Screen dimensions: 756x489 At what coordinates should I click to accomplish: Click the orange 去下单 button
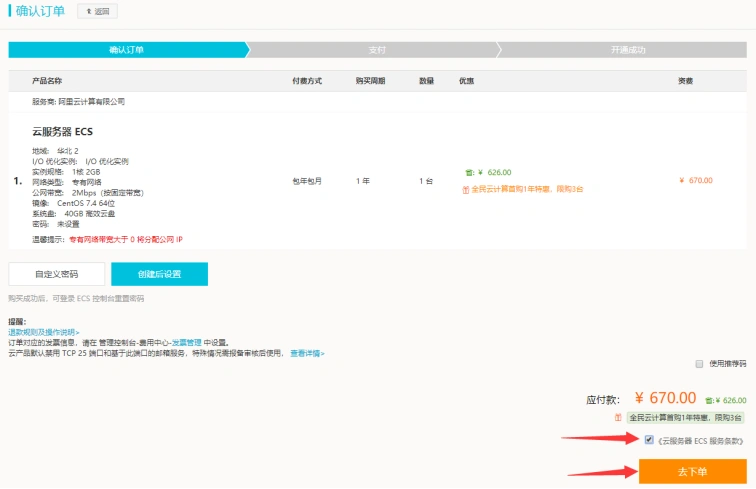(692, 471)
